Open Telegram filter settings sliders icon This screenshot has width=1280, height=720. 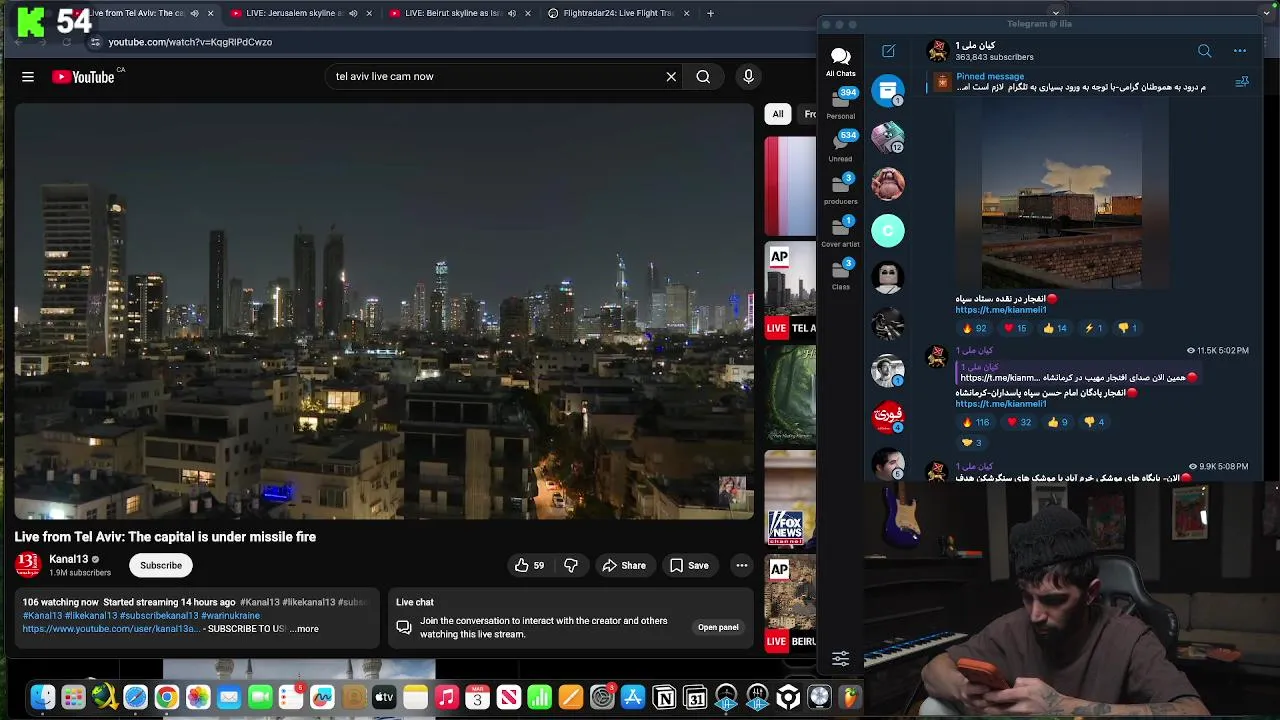[840, 658]
